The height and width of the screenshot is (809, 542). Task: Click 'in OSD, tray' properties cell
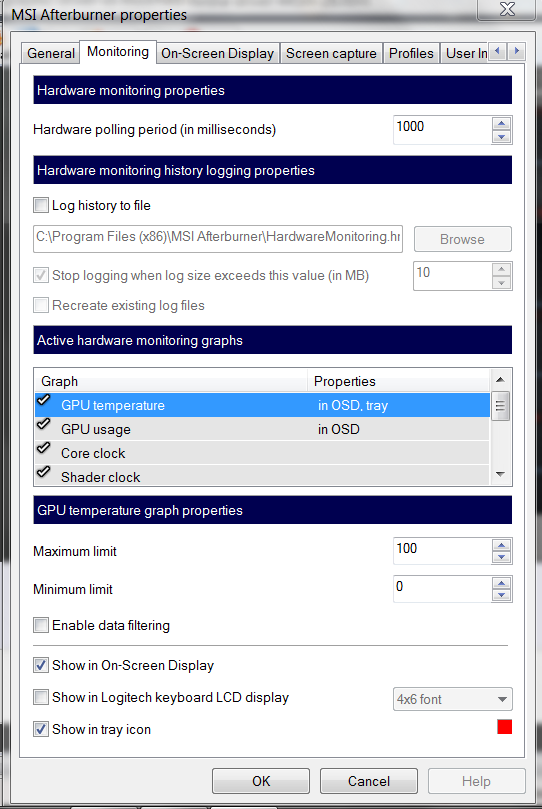point(353,406)
